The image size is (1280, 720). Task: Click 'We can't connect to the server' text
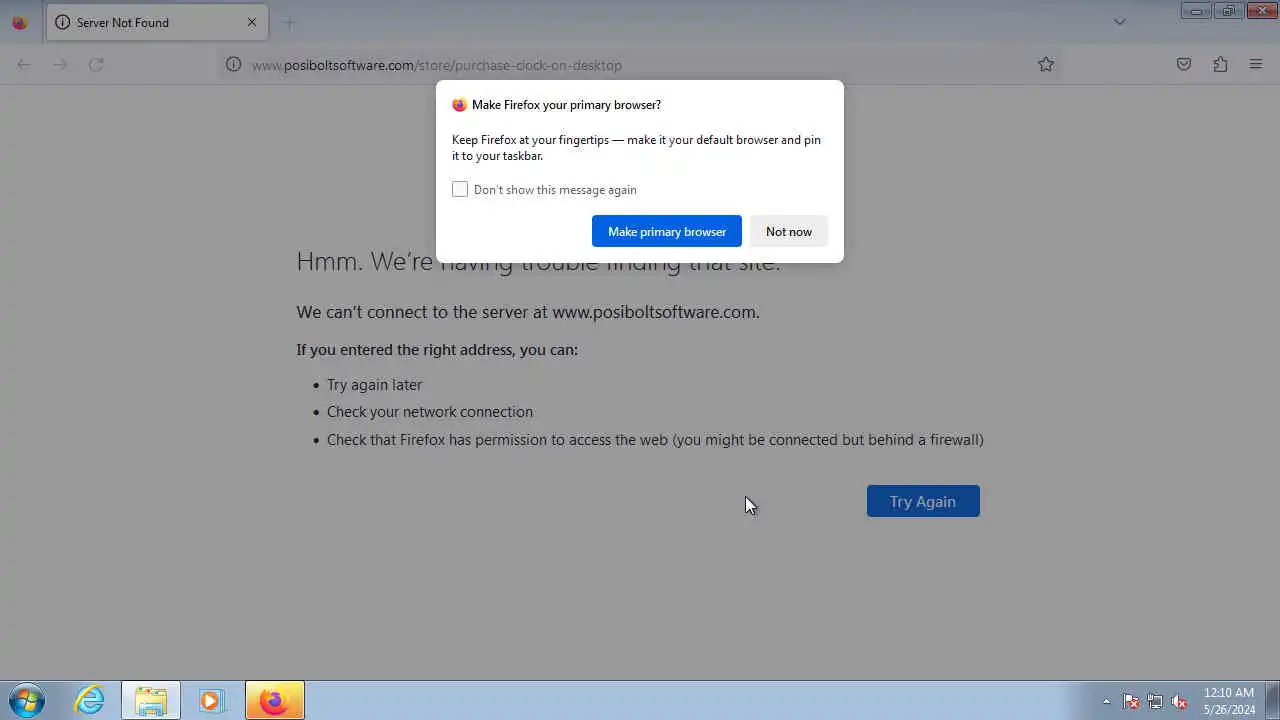pyautogui.click(x=528, y=312)
